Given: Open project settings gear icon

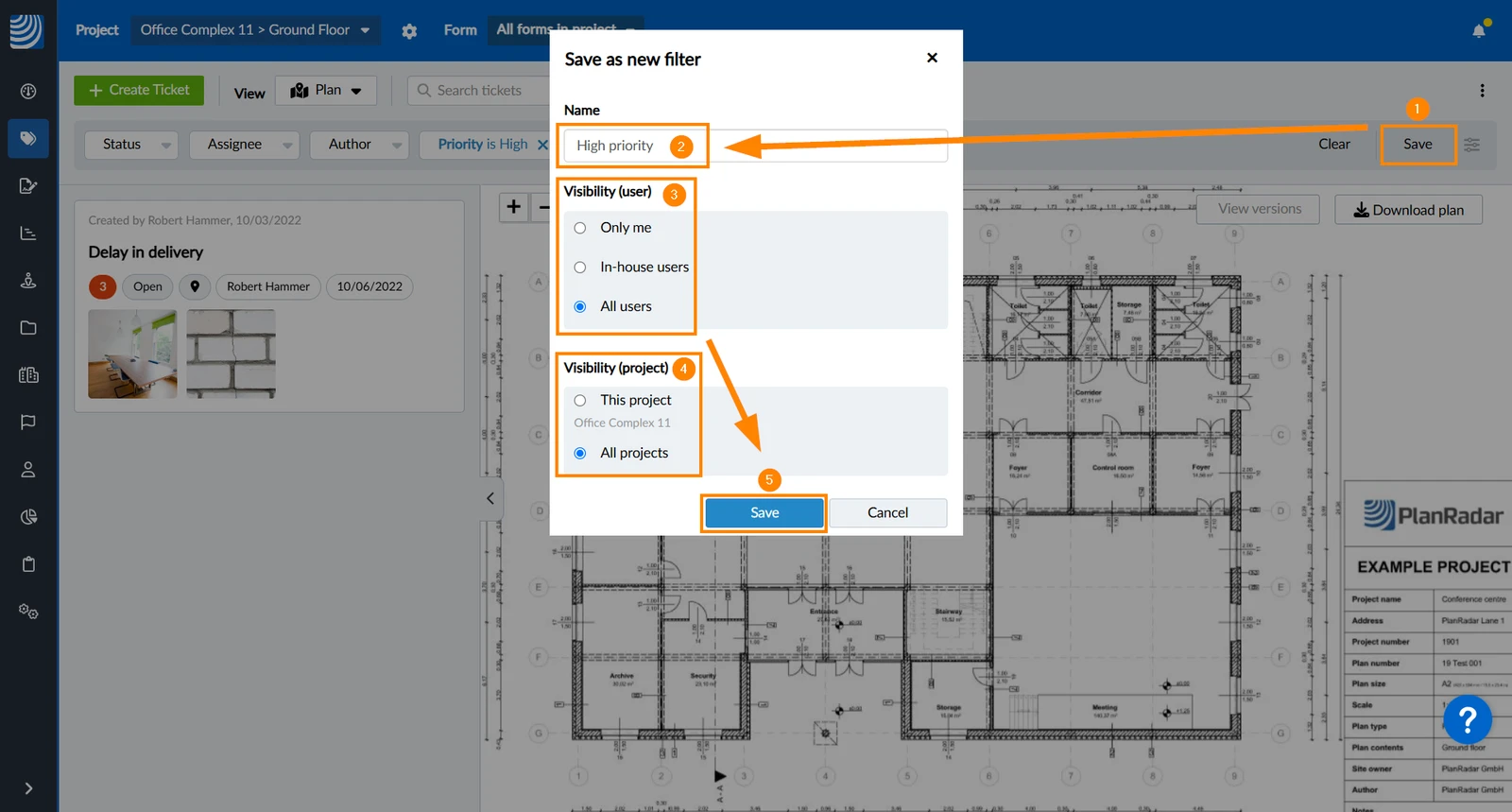Looking at the screenshot, I should click(x=409, y=30).
